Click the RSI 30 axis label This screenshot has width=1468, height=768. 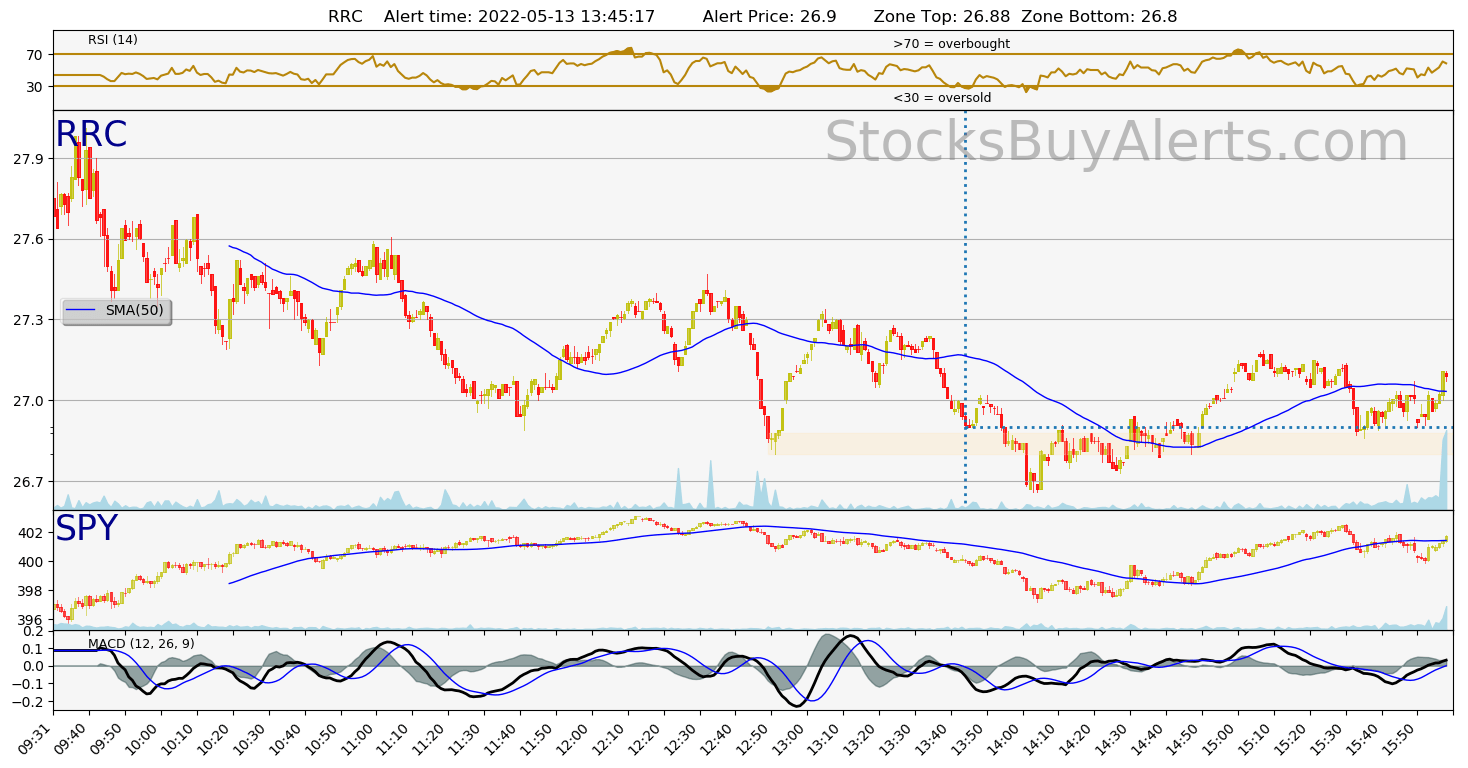[x=35, y=87]
